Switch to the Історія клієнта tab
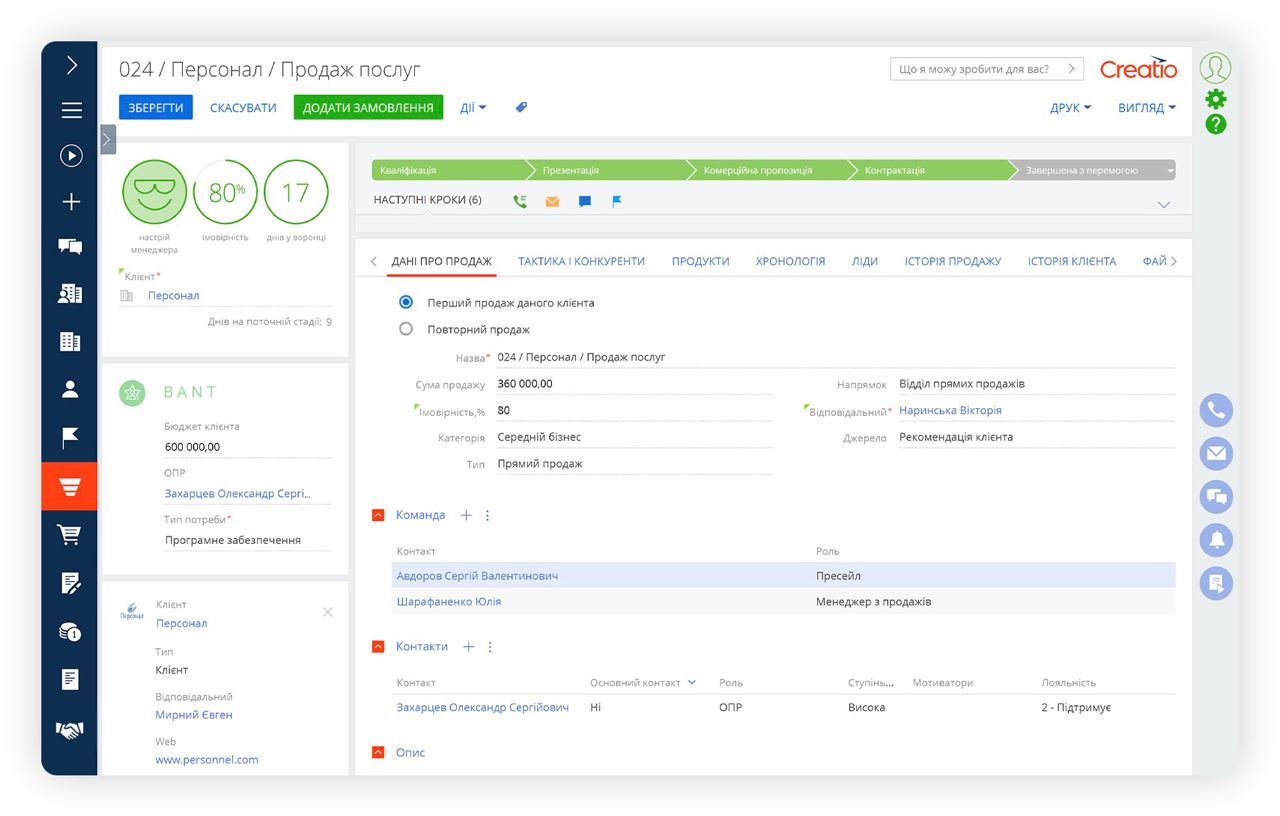This screenshot has height=816, width=1280. coord(1072,261)
